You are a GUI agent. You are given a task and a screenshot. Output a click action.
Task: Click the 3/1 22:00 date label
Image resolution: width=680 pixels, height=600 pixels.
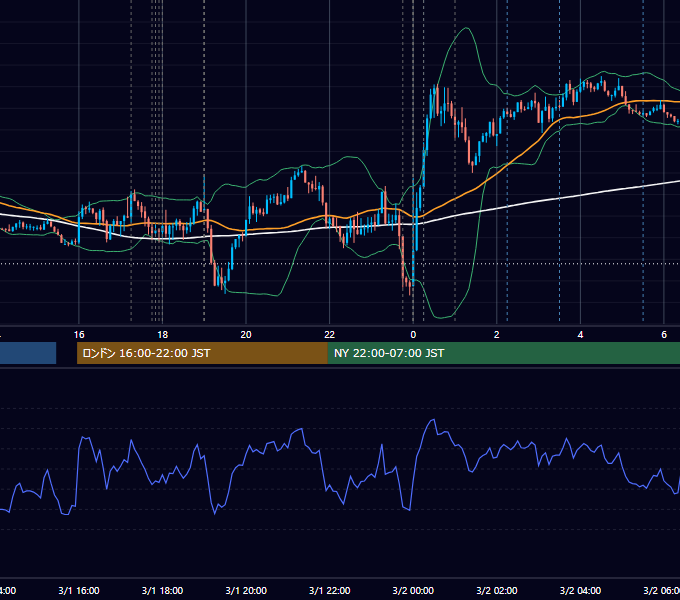[x=330, y=590]
